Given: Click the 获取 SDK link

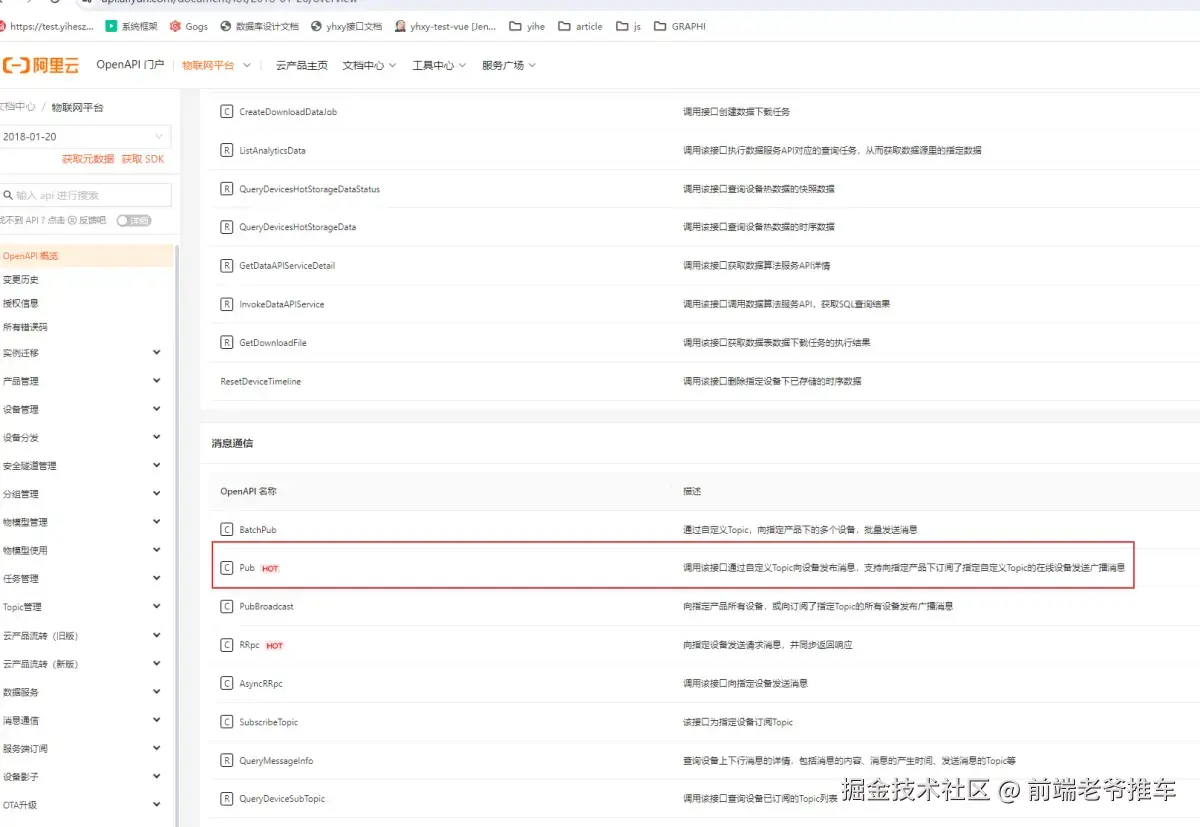Looking at the screenshot, I should pos(143,159).
